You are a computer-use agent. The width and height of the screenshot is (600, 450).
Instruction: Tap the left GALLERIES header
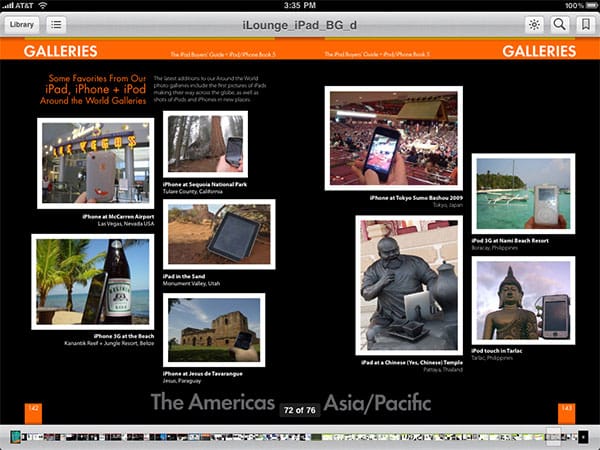(x=60, y=51)
